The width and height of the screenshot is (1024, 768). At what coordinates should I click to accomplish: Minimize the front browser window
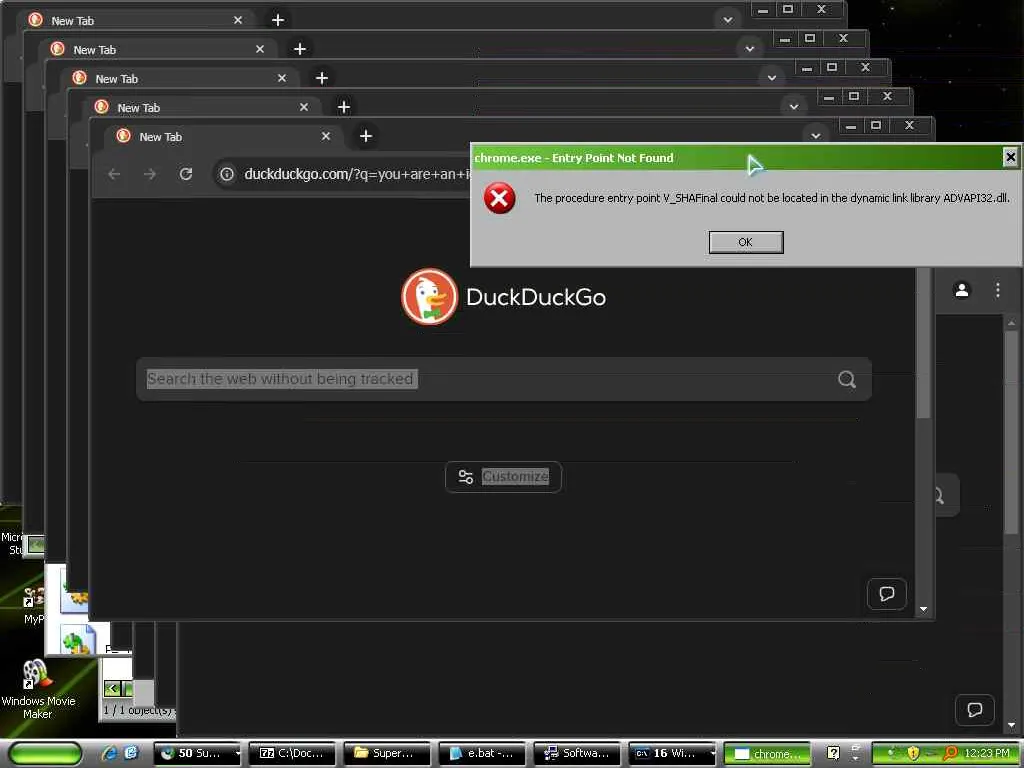coord(850,125)
